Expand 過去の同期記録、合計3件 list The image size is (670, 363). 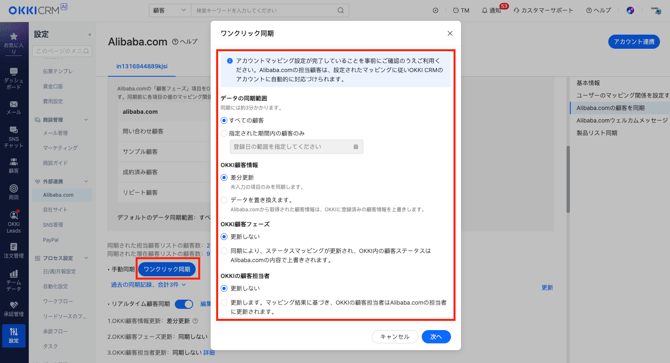click(148, 284)
